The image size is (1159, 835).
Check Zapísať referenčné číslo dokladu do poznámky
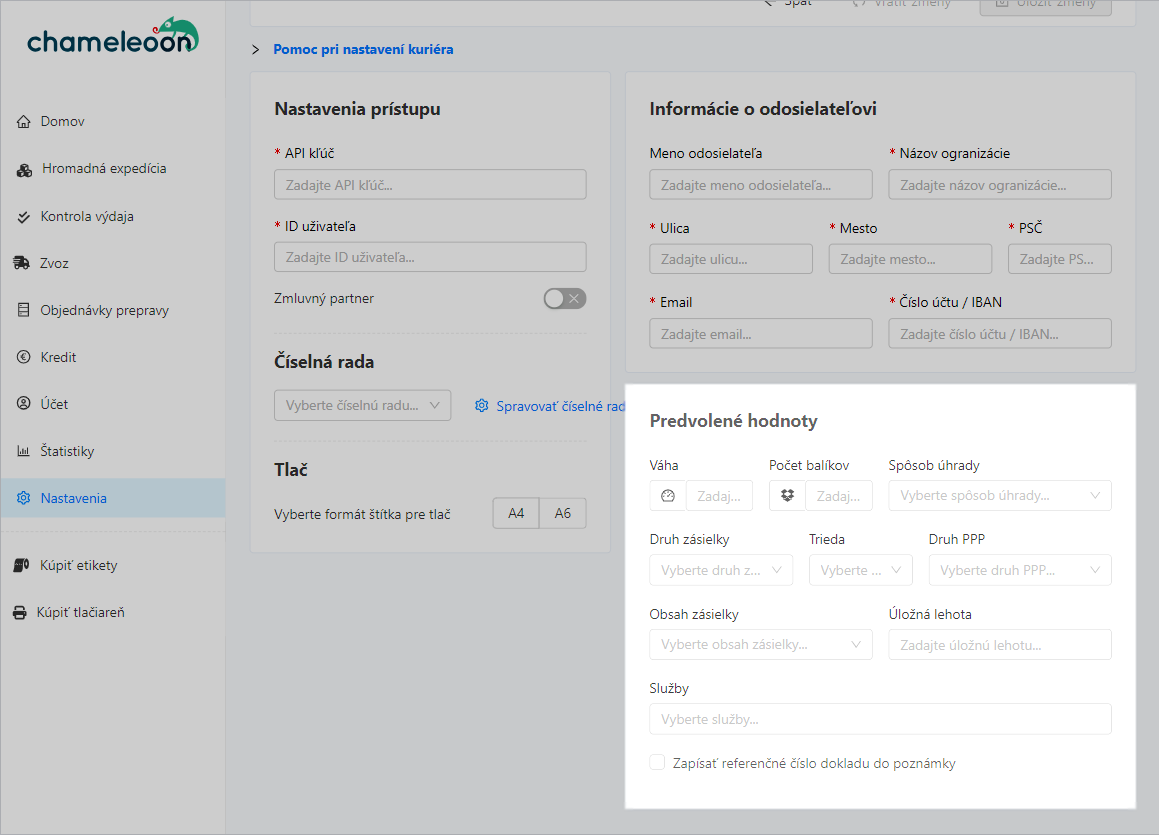(657, 763)
